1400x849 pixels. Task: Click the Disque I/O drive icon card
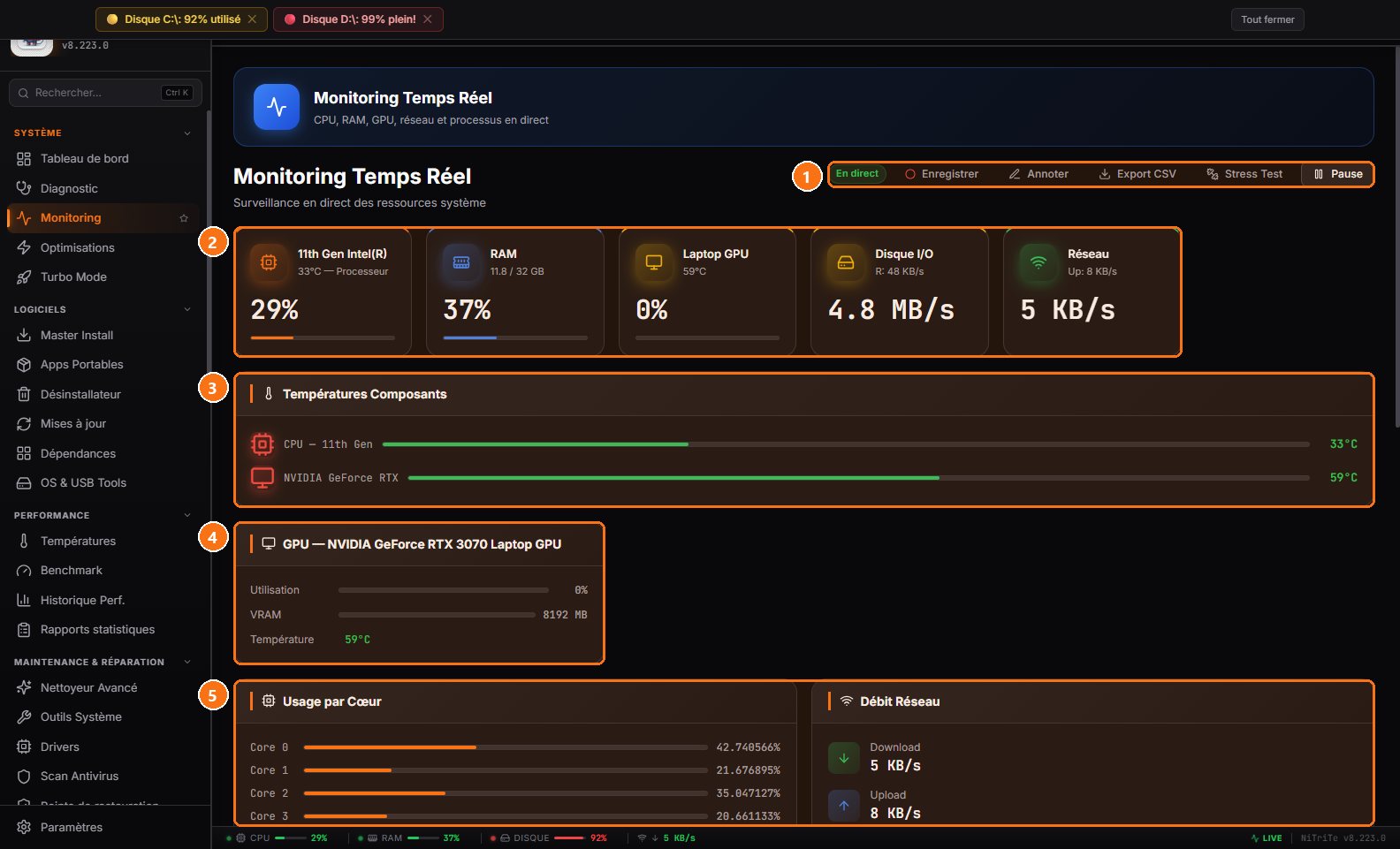coord(846,262)
